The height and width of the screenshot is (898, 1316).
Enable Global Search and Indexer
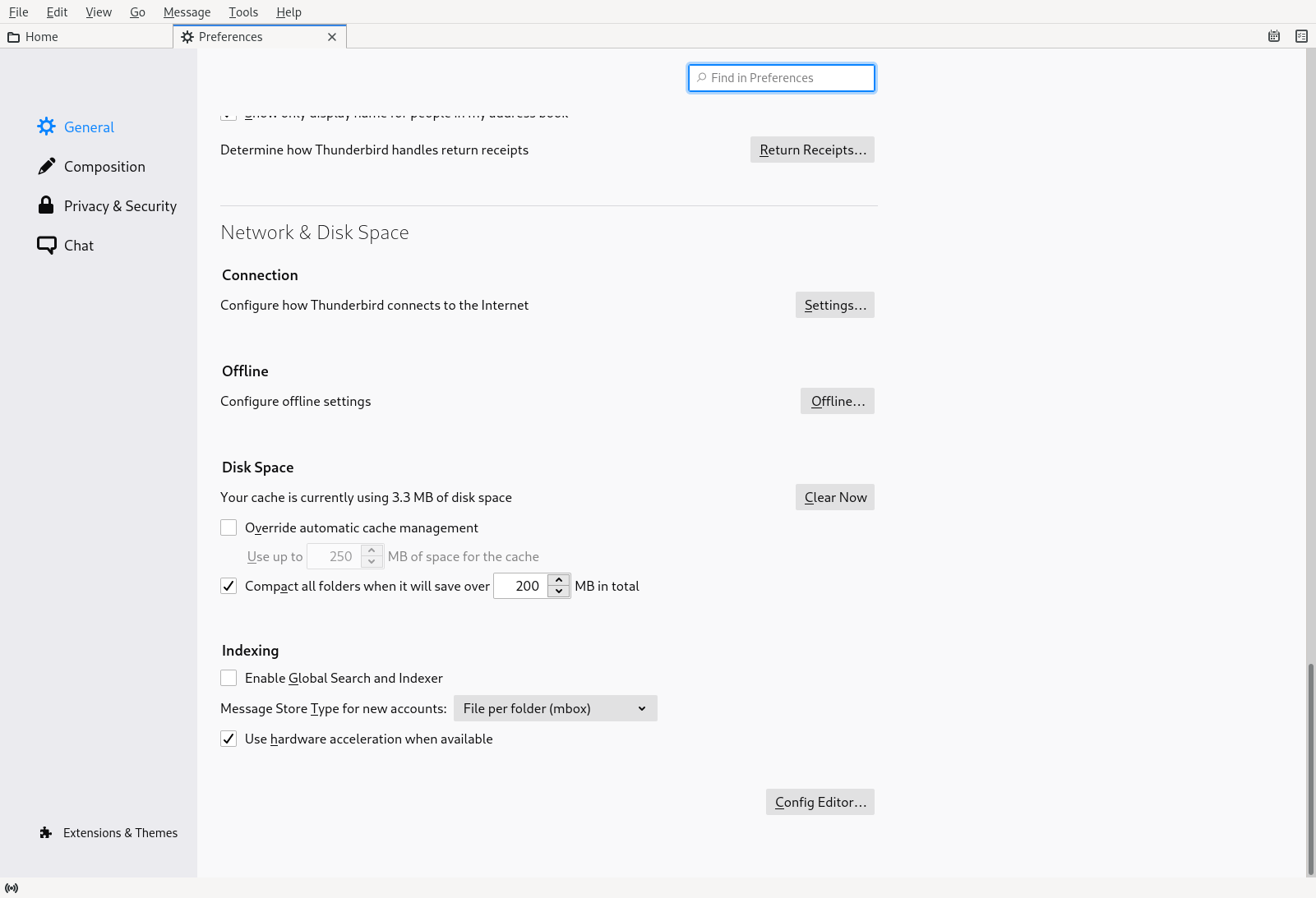click(x=229, y=678)
